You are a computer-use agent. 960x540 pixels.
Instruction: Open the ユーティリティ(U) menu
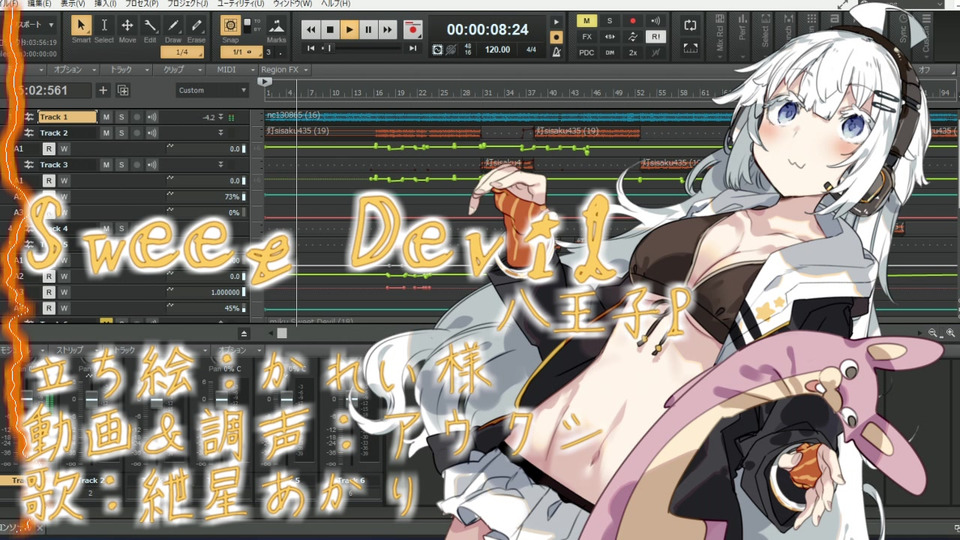pyautogui.click(x=241, y=4)
